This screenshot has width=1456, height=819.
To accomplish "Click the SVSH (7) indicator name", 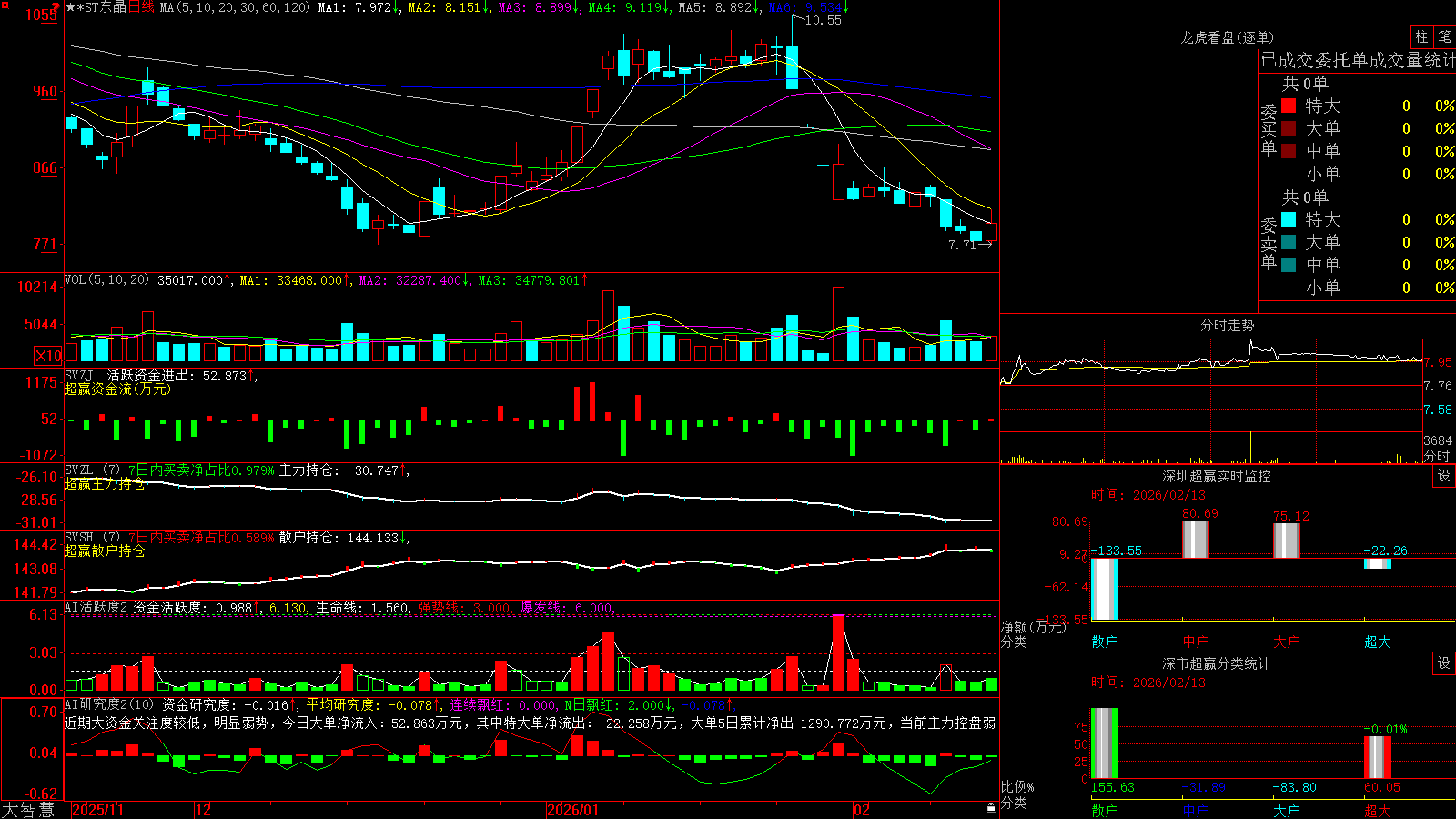I will click(x=92, y=538).
